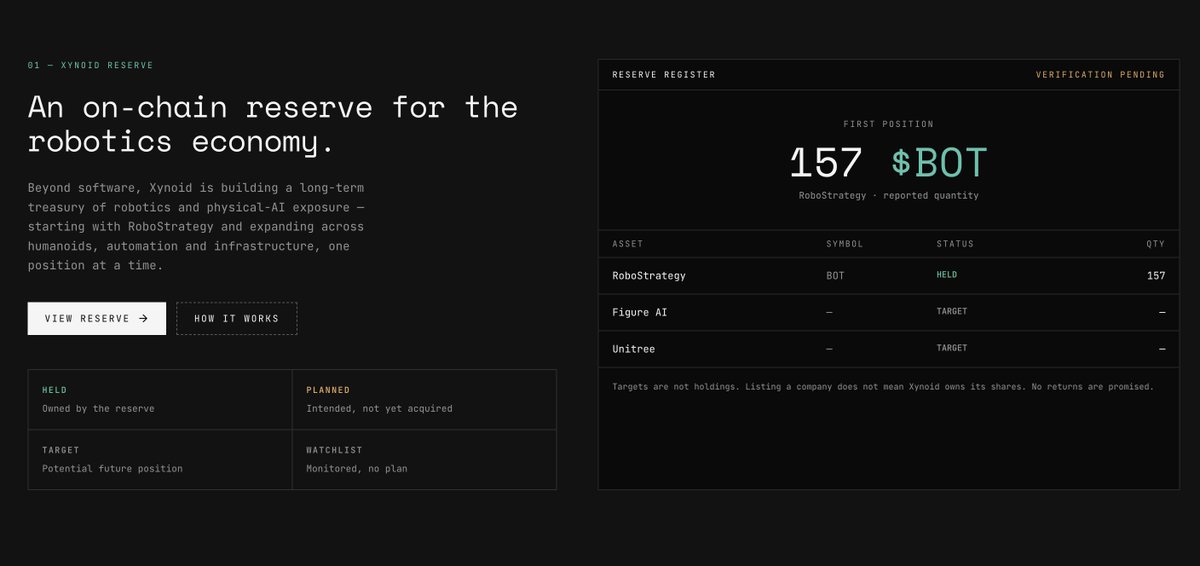
Task: Click the 'RoboStrategy · reported quantity' caption
Action: pyautogui.click(x=888, y=196)
